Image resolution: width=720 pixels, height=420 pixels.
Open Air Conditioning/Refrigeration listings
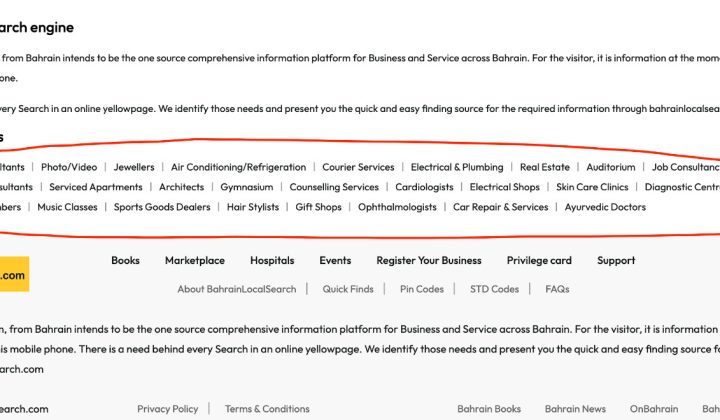[237, 167]
